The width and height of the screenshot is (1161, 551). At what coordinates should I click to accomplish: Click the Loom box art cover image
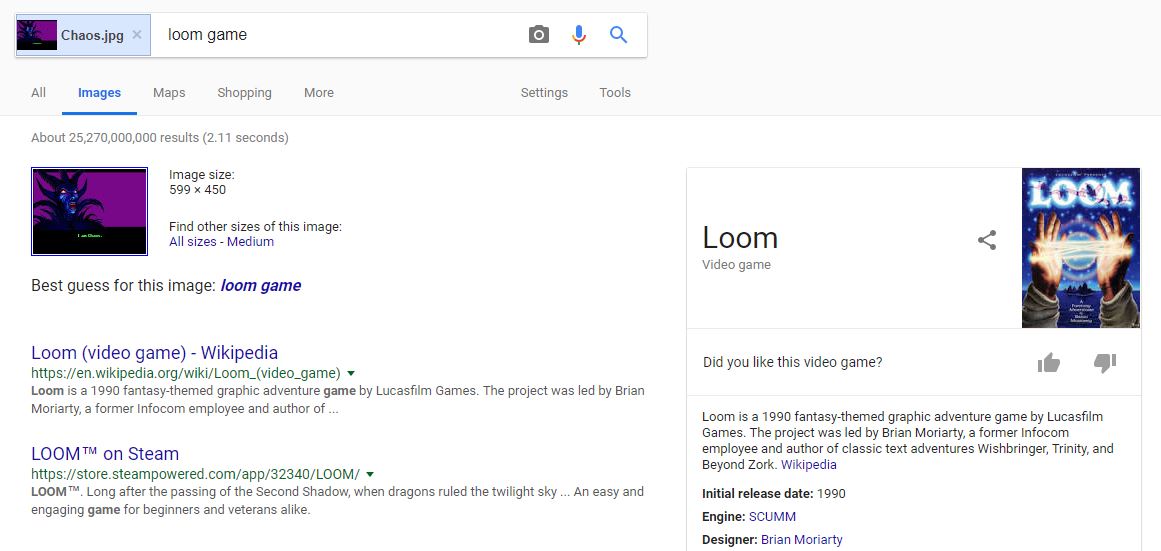[x=1081, y=248]
